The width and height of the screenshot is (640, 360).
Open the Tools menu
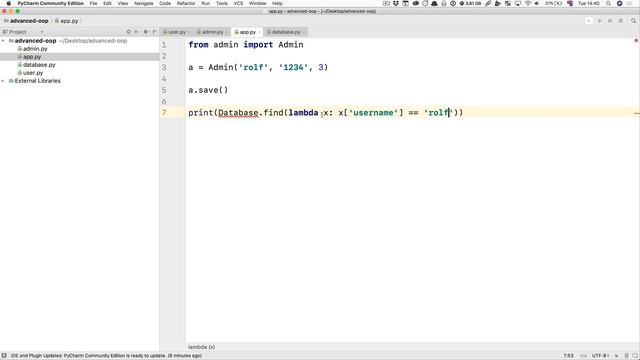(x=222, y=3)
